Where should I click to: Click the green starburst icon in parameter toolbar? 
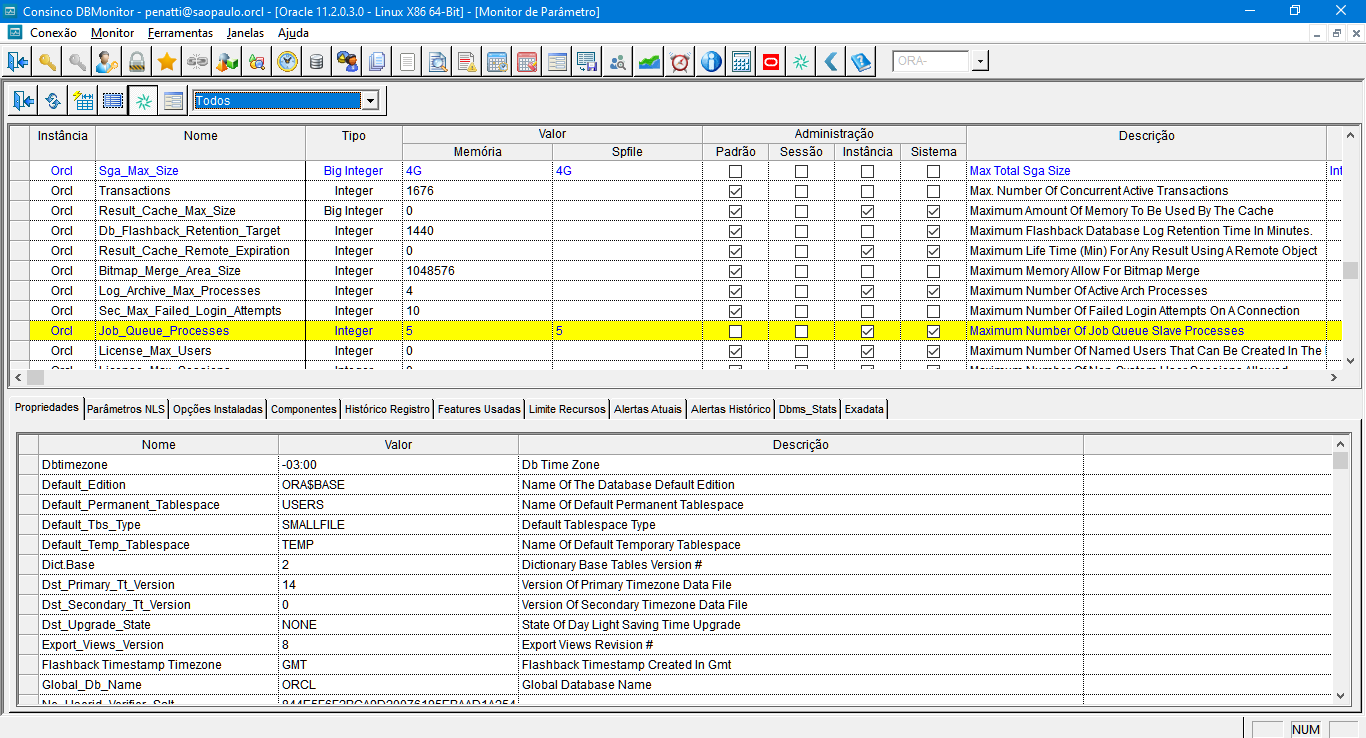(x=143, y=100)
